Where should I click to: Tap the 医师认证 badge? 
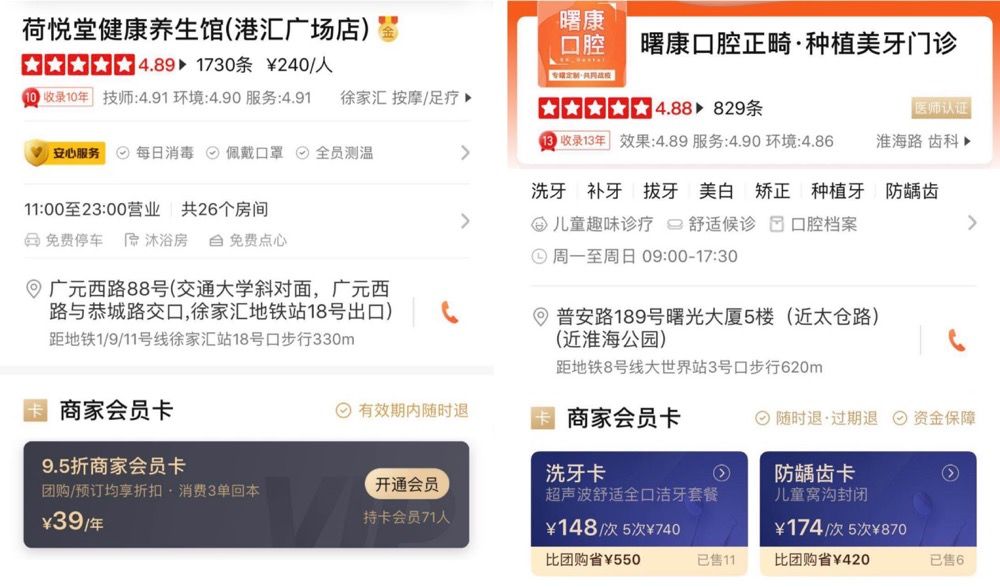[941, 108]
